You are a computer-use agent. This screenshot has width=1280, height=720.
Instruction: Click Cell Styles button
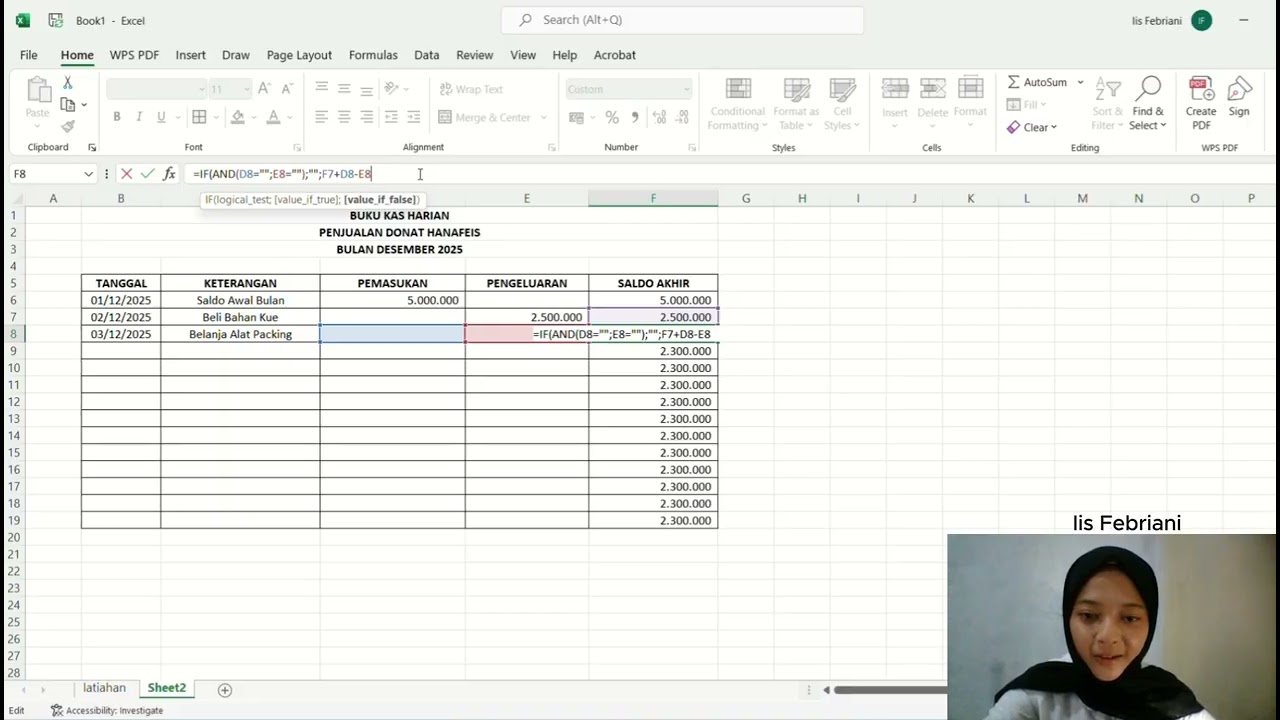tap(843, 104)
